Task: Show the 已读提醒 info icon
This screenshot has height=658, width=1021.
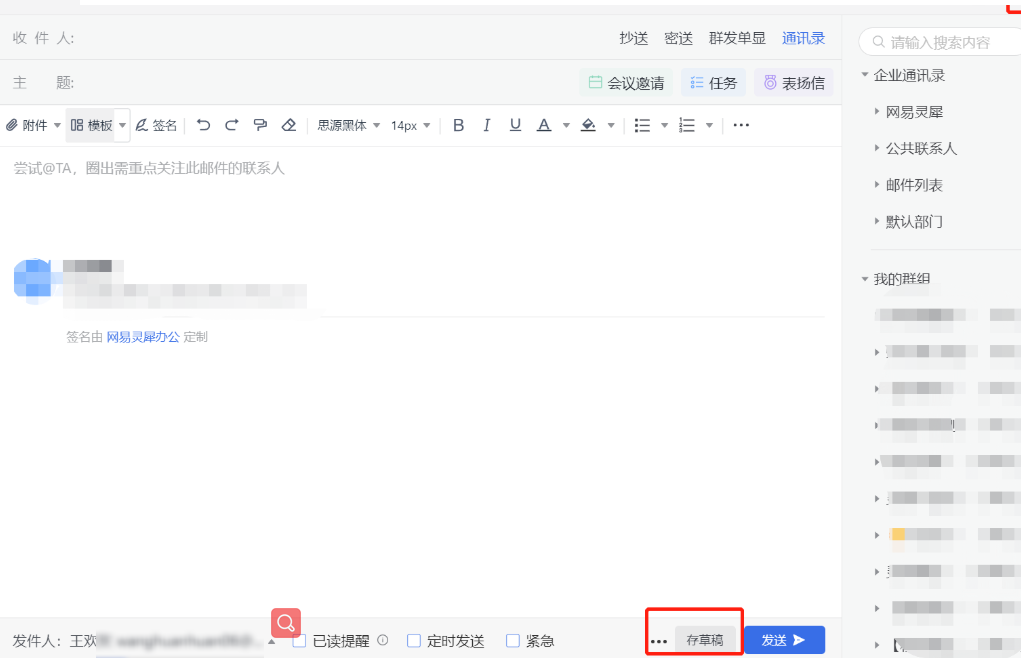Action: click(383, 640)
